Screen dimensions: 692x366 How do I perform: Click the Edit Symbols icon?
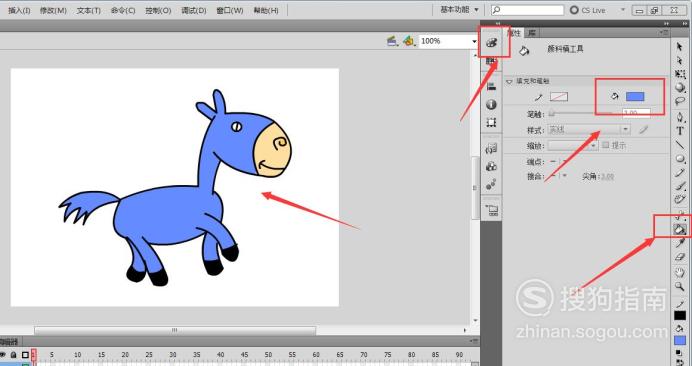point(409,41)
